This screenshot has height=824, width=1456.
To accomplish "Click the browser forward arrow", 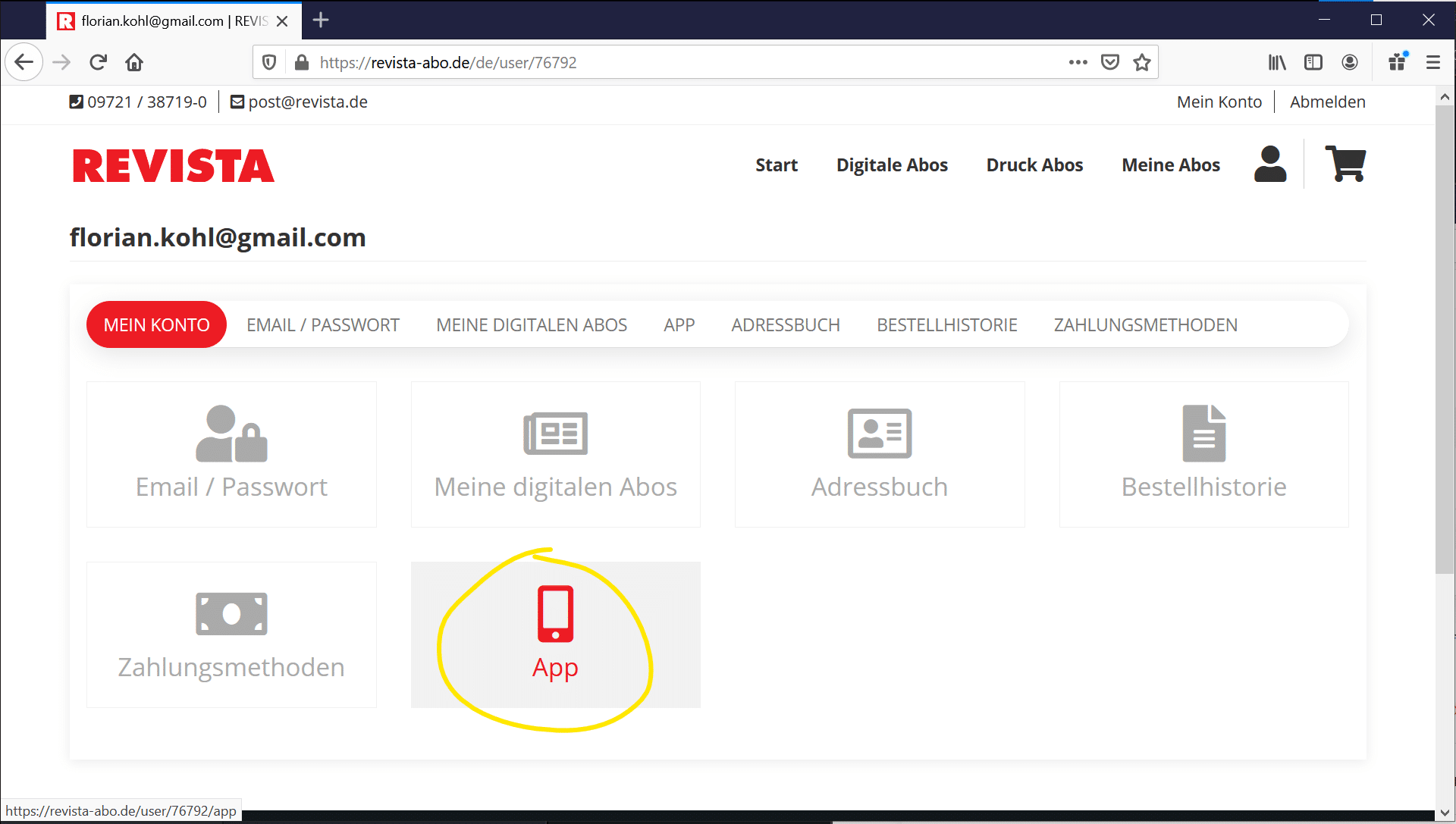I will (61, 62).
